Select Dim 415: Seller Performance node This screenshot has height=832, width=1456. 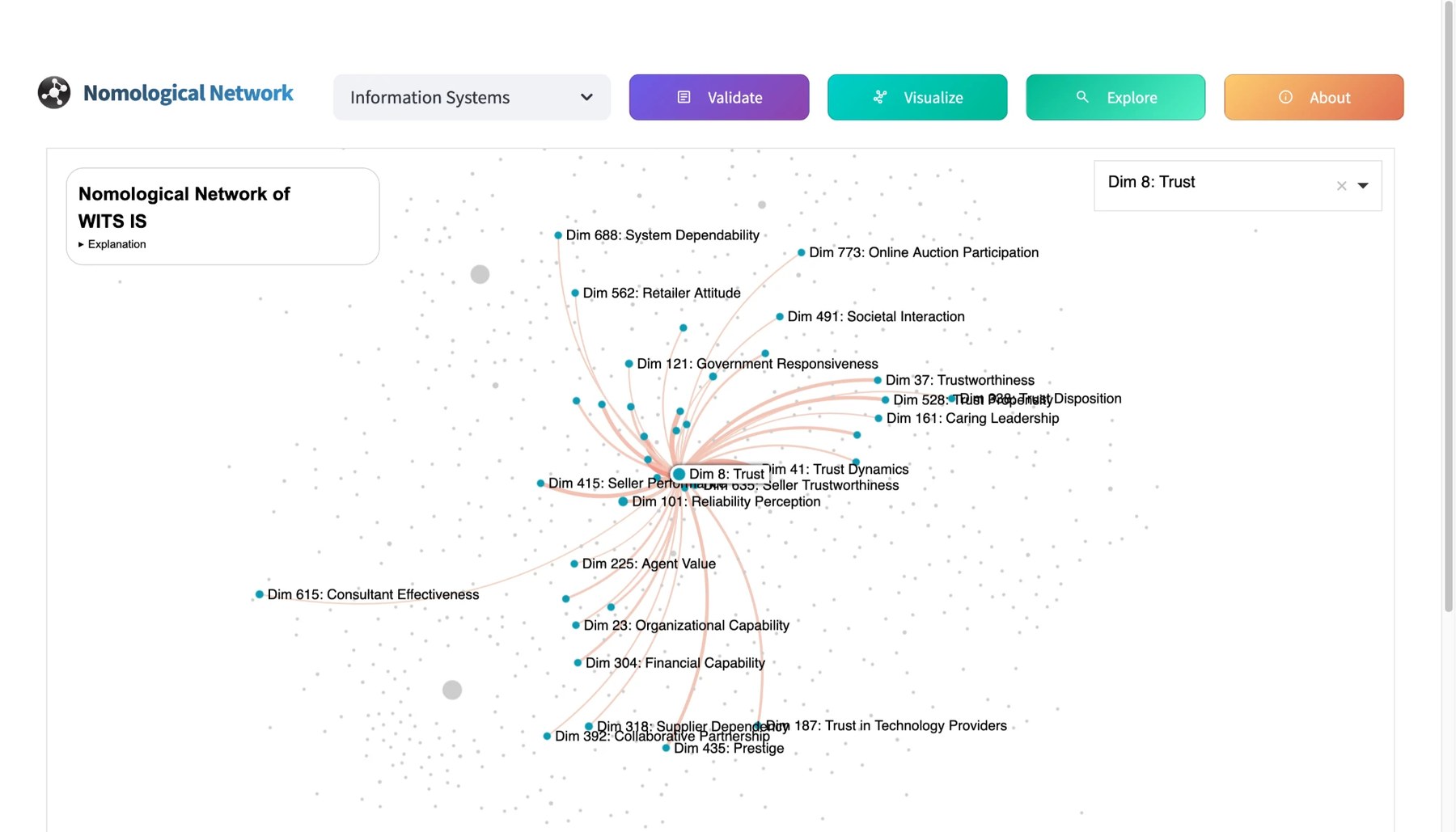[x=540, y=484]
